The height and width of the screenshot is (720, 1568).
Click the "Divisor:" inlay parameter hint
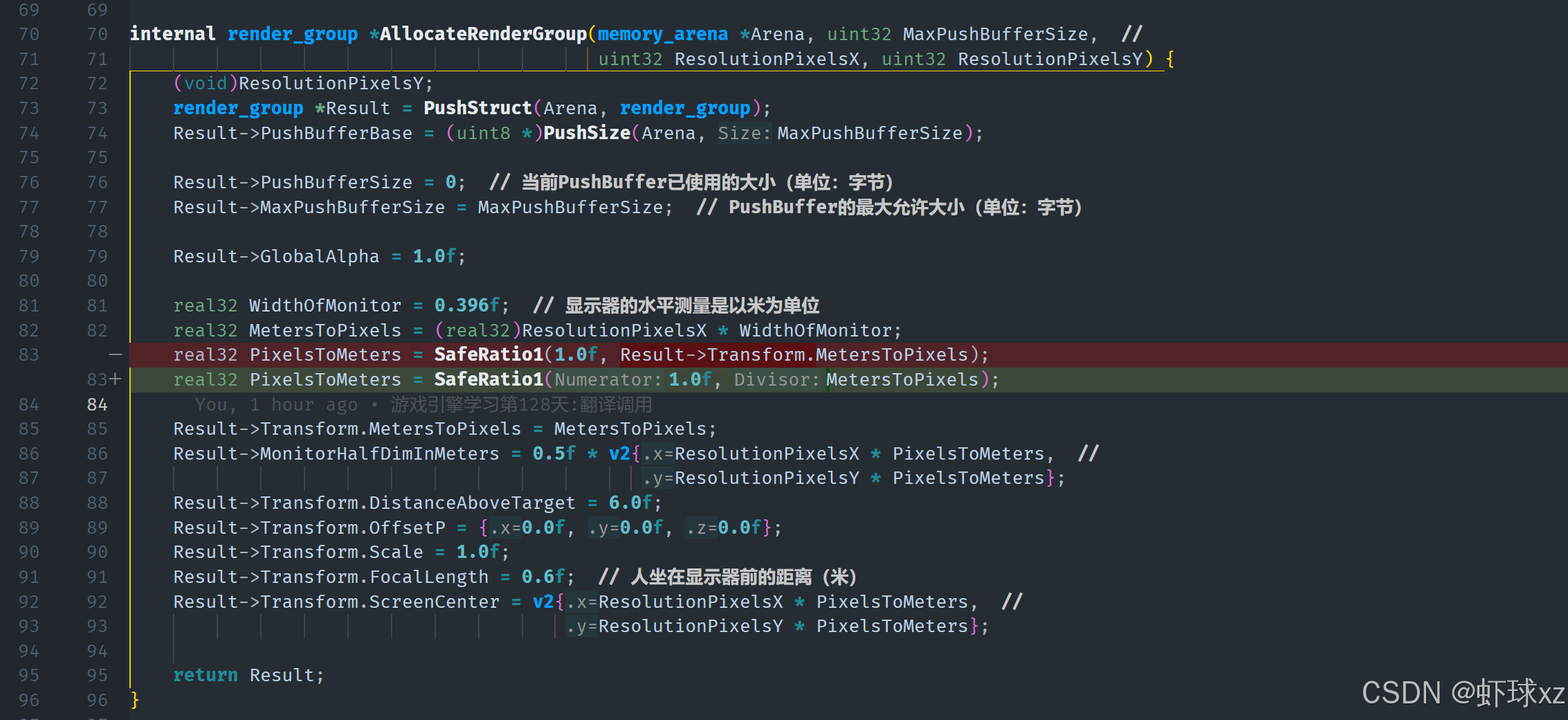[x=776, y=379]
